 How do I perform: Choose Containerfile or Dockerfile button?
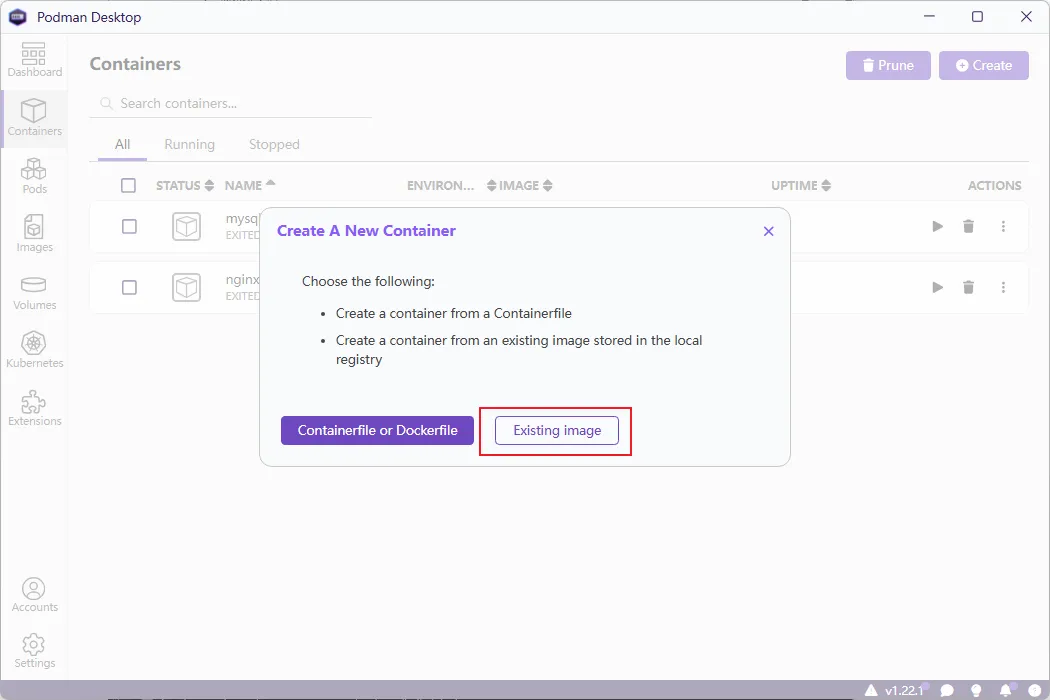[377, 430]
